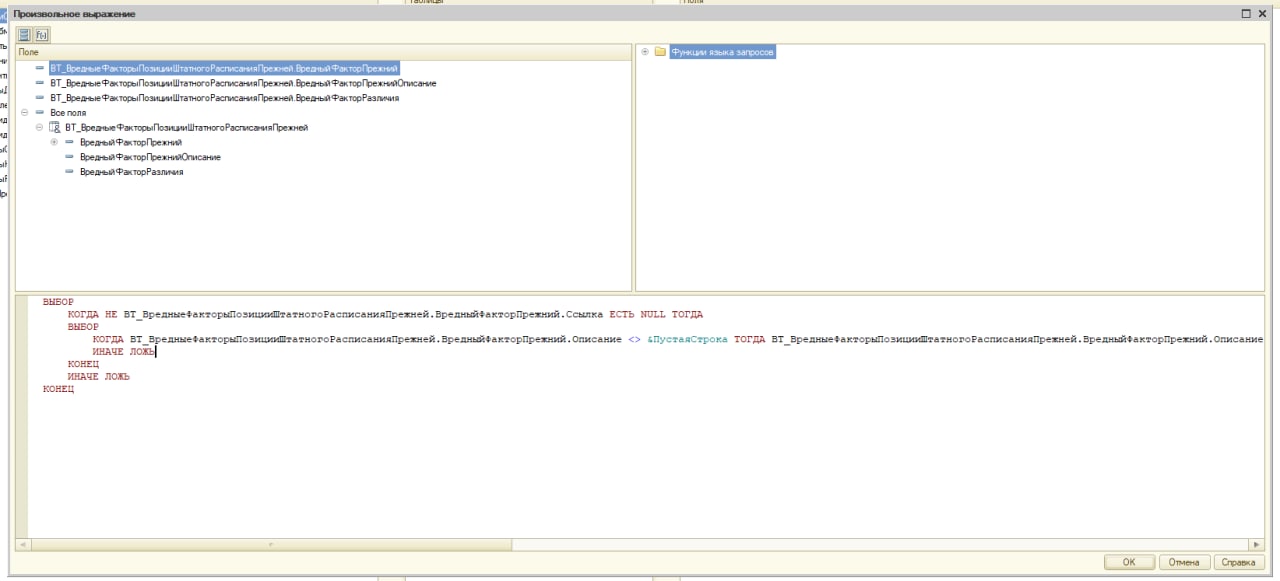1280x581 pixels.
Task: Expand Функции языка запросов folder
Action: 645,52
